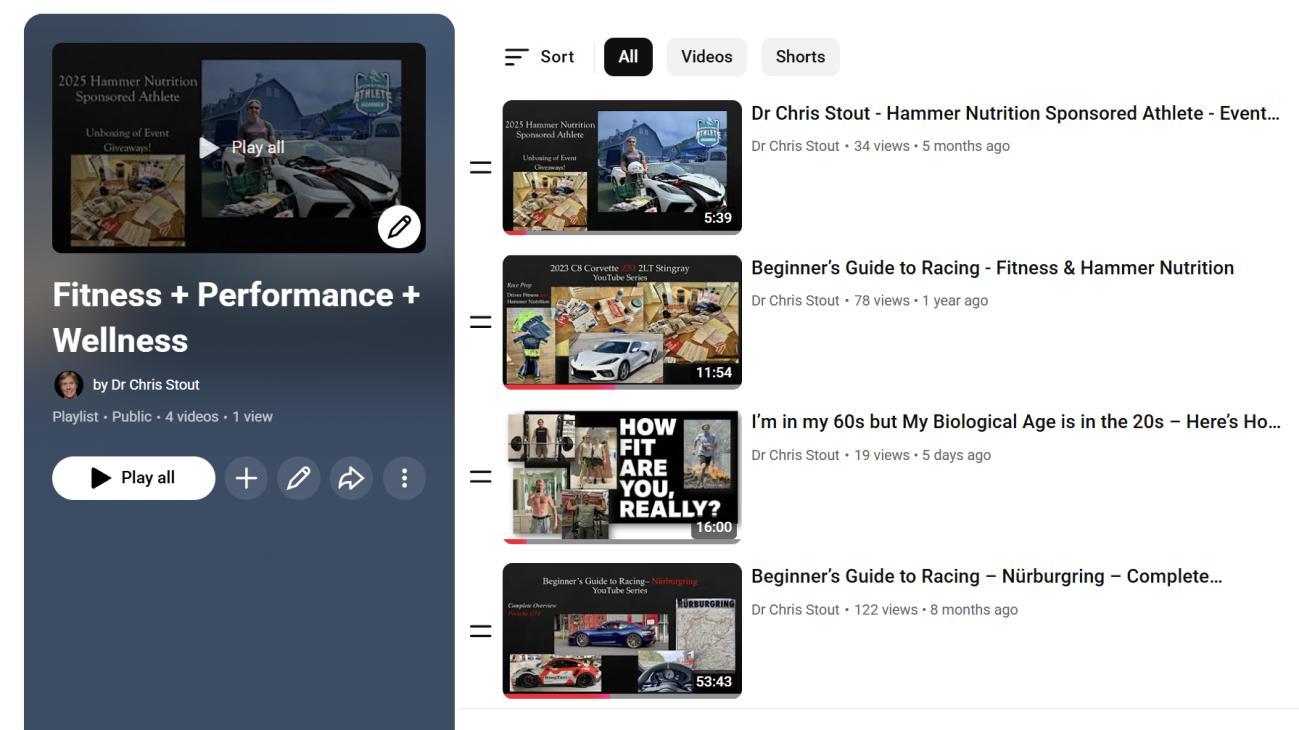Click the 5:39 Hammer Nutrition video thumbnail
This screenshot has width=1299, height=730.
(622, 168)
